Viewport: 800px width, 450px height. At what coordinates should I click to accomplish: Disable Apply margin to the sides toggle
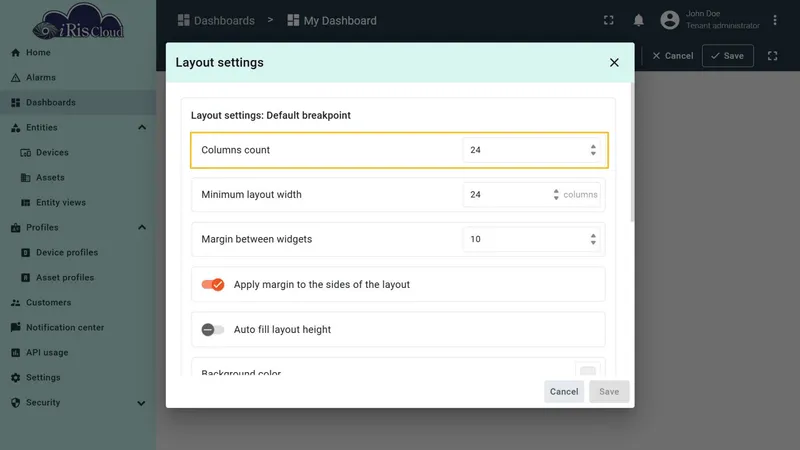[213, 284]
